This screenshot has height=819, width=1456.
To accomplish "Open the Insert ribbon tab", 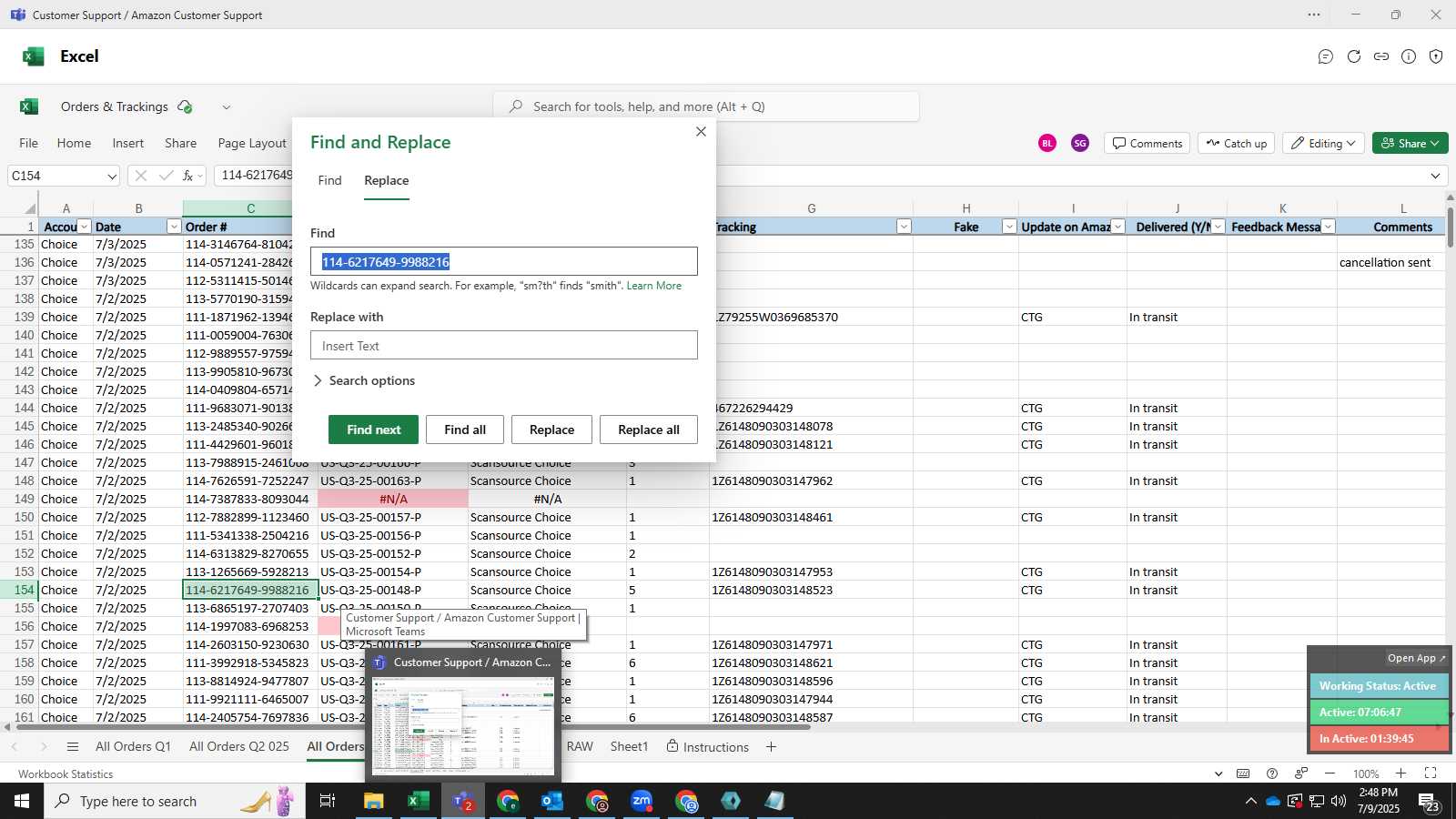I will click(128, 143).
